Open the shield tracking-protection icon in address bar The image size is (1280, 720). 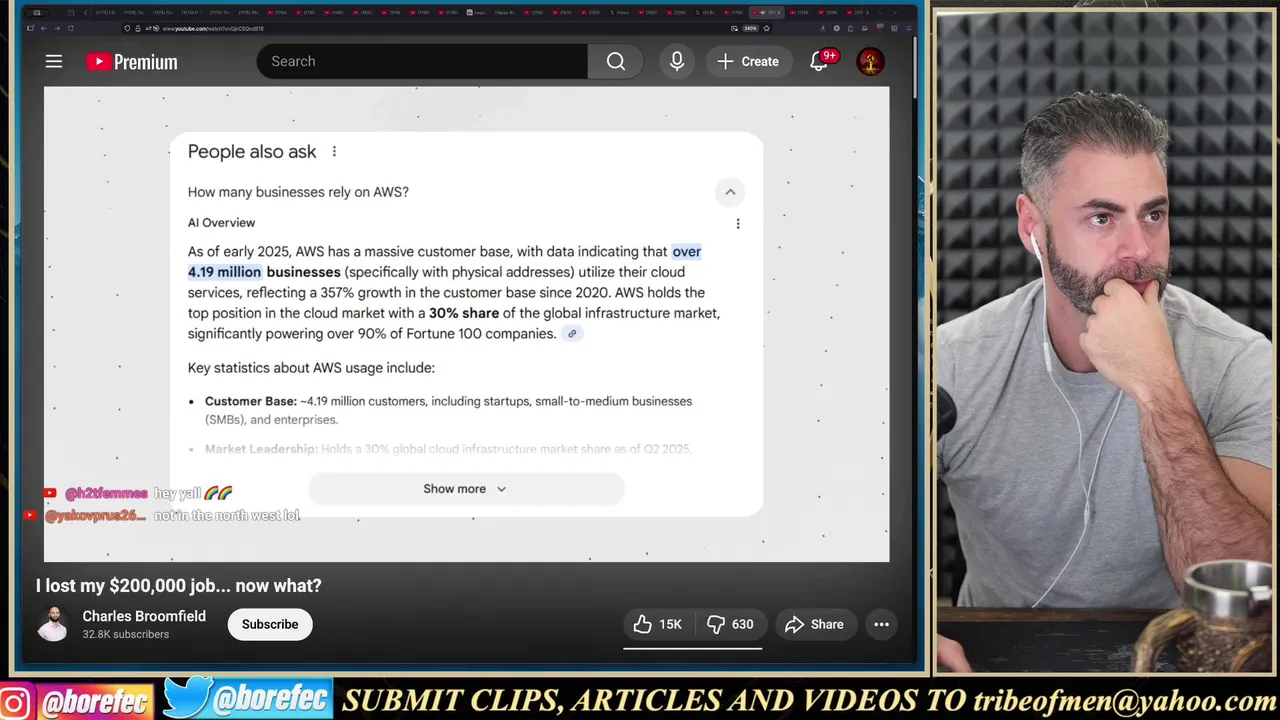[127, 28]
